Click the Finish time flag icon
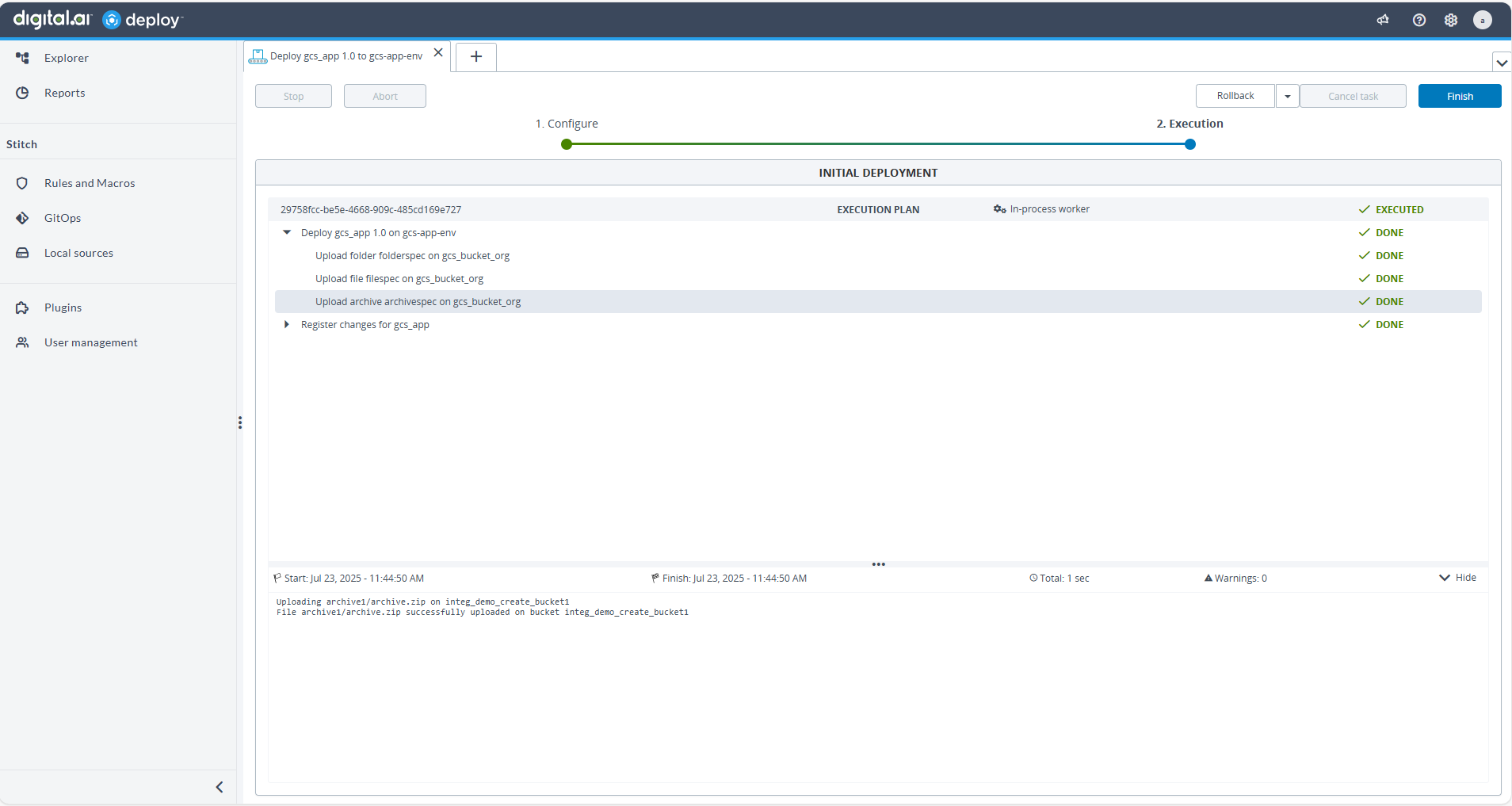Viewport: 1512px width, 806px height. click(655, 579)
